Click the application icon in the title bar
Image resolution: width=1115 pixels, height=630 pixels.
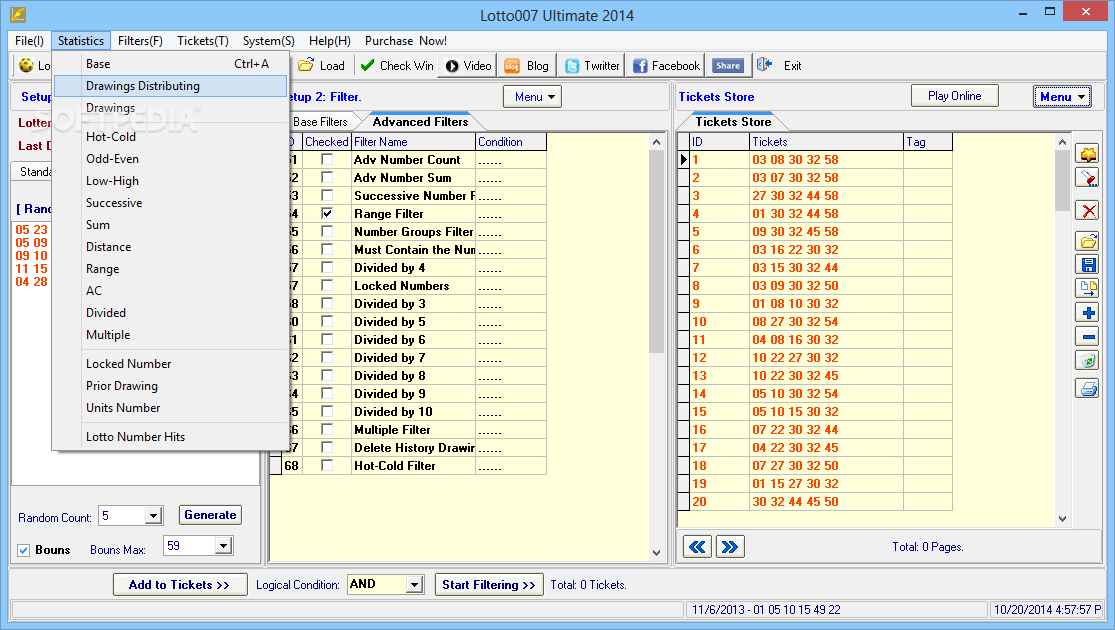point(18,14)
